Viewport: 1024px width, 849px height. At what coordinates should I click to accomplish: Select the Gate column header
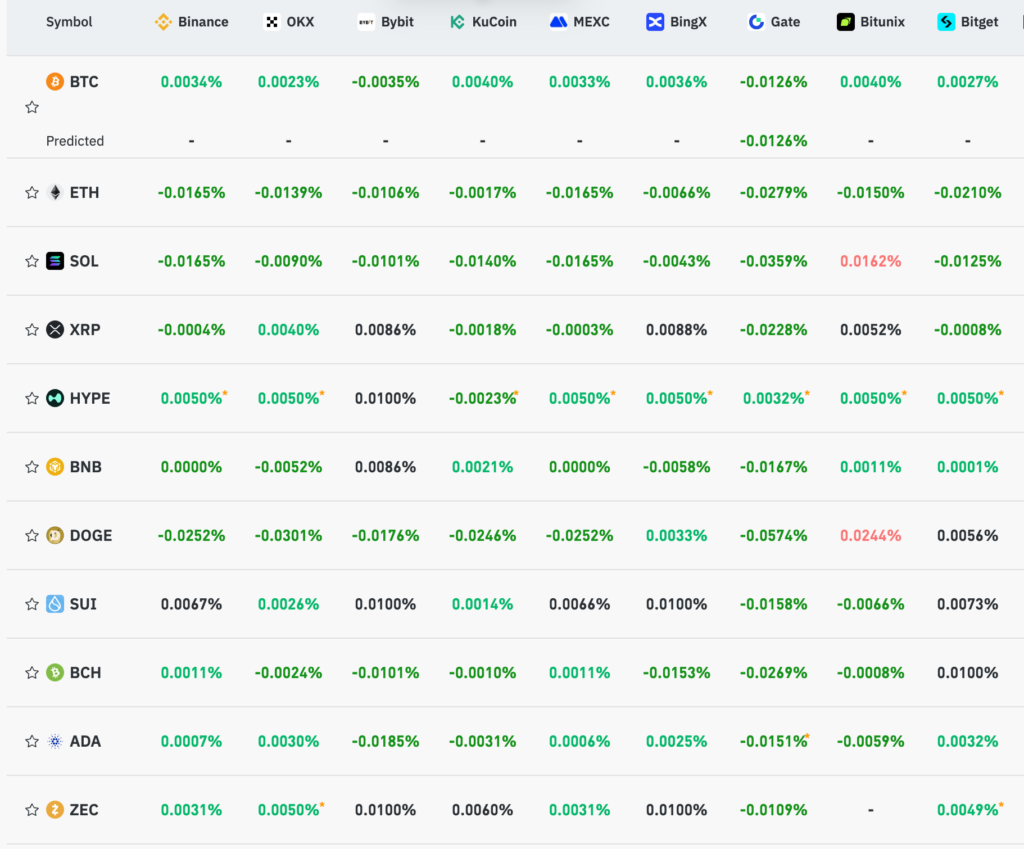pyautogui.click(x=774, y=22)
